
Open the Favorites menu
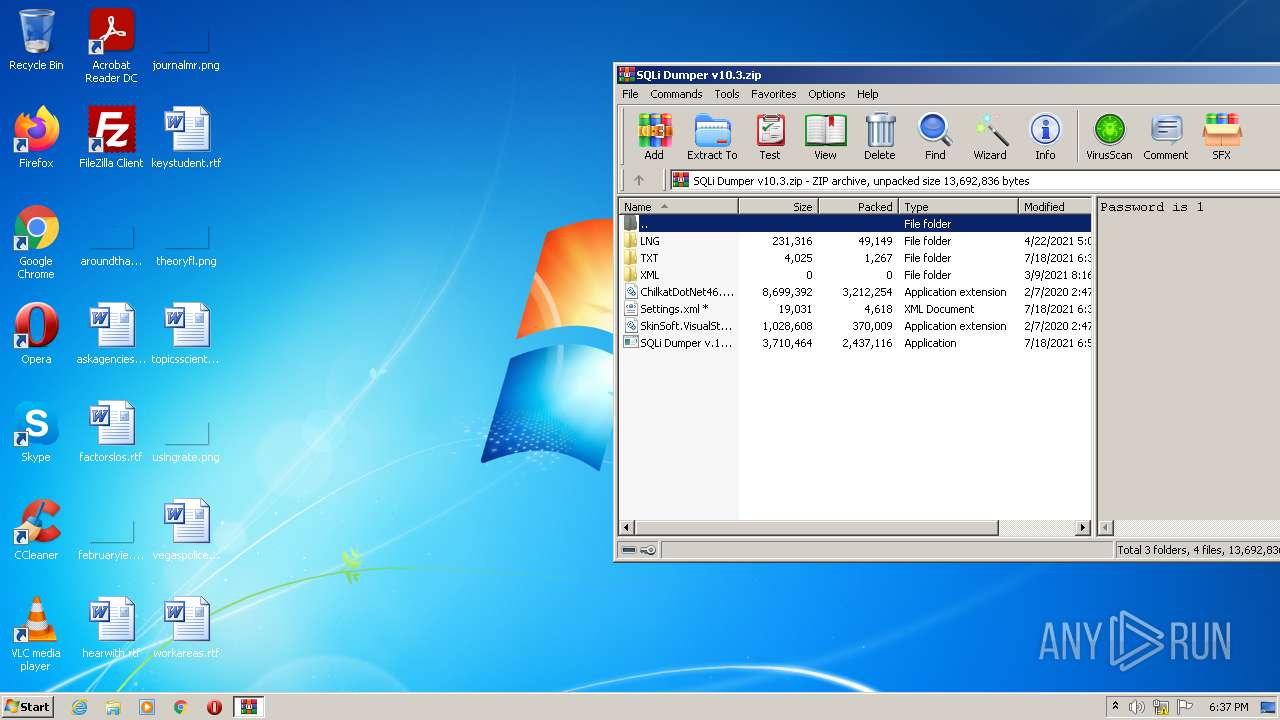(774, 94)
